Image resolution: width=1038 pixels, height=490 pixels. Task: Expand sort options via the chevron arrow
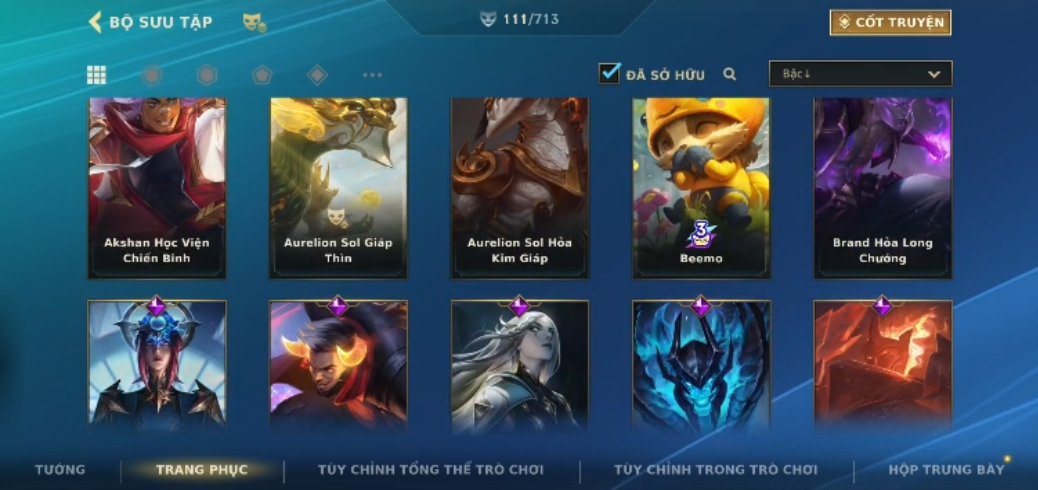click(x=934, y=74)
